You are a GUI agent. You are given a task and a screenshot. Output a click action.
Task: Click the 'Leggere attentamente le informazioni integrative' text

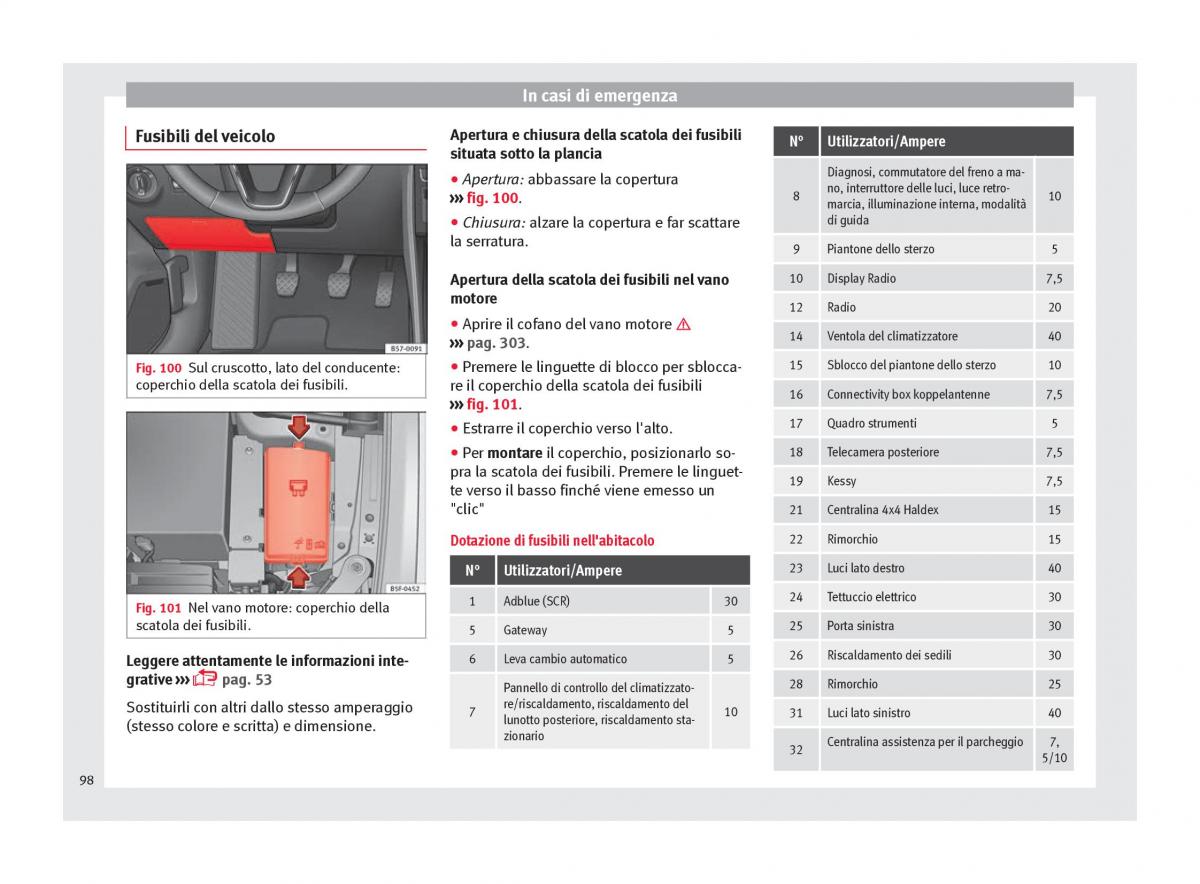point(267,670)
